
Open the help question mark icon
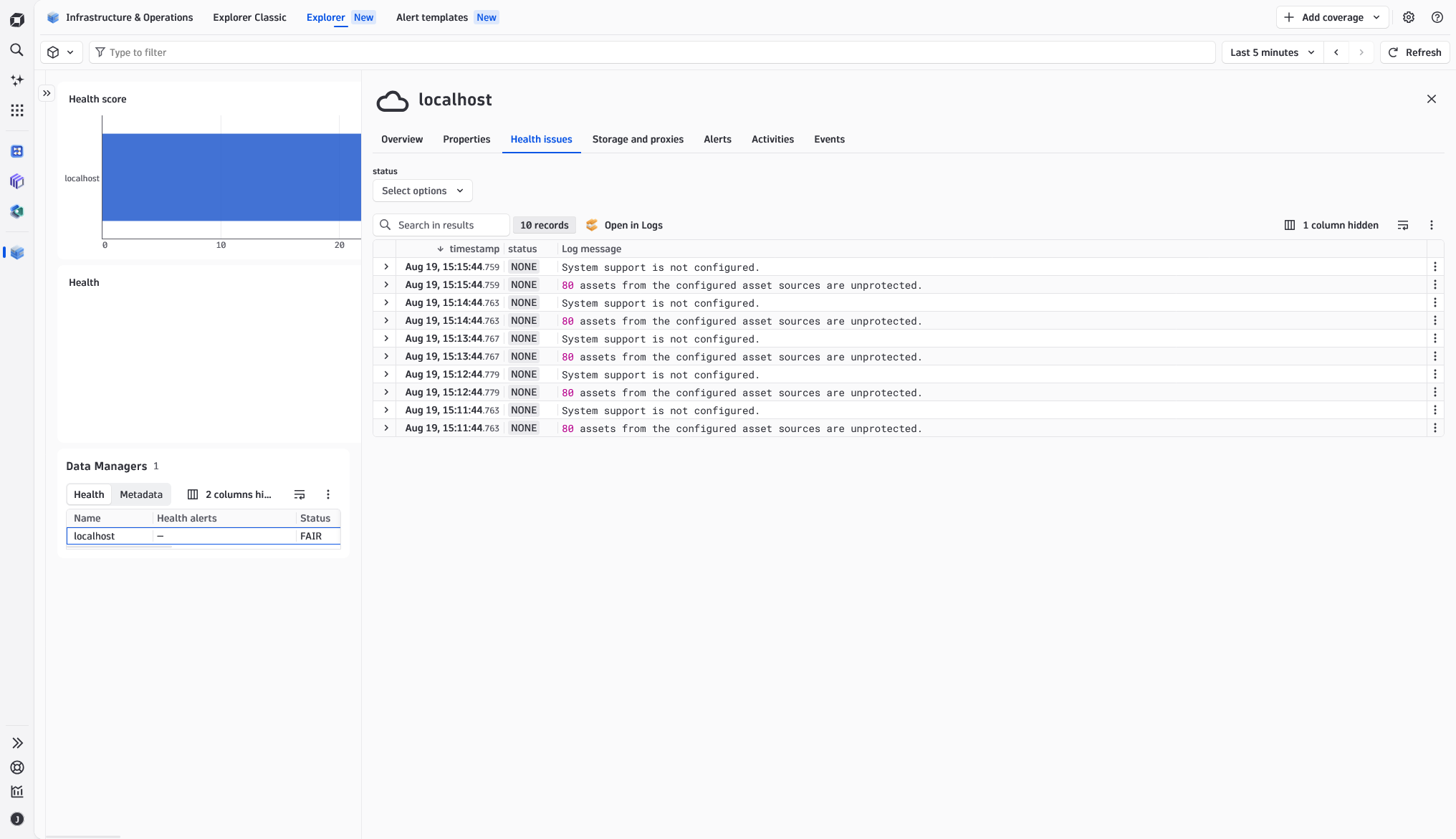pos(1437,17)
